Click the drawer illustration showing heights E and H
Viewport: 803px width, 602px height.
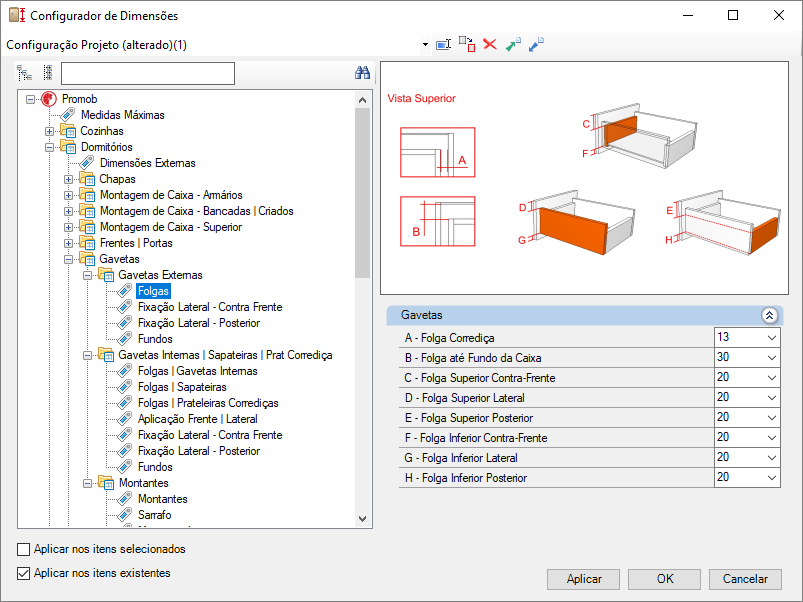tap(723, 223)
